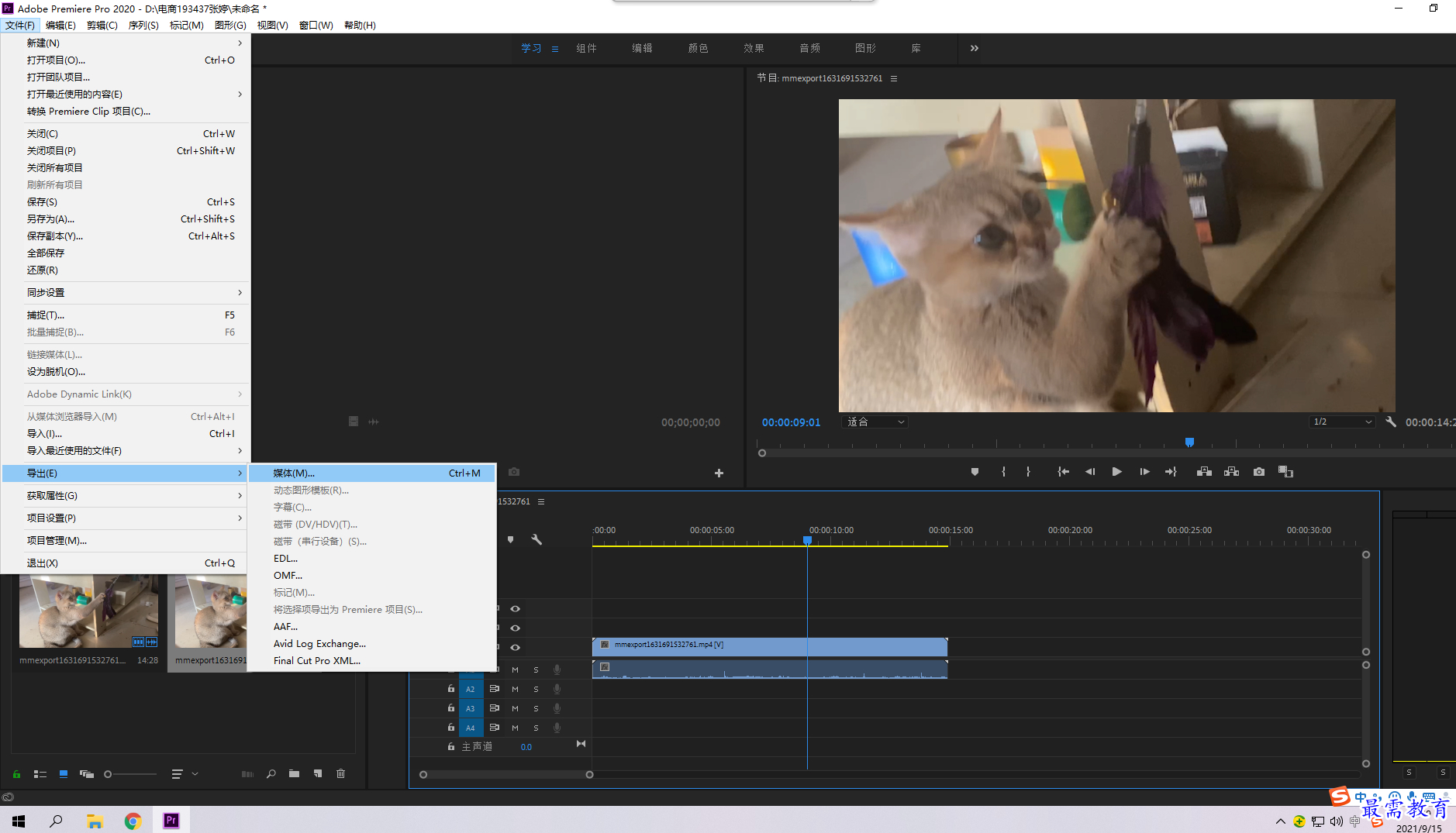Open the zoom level 适合 dropdown

875,422
